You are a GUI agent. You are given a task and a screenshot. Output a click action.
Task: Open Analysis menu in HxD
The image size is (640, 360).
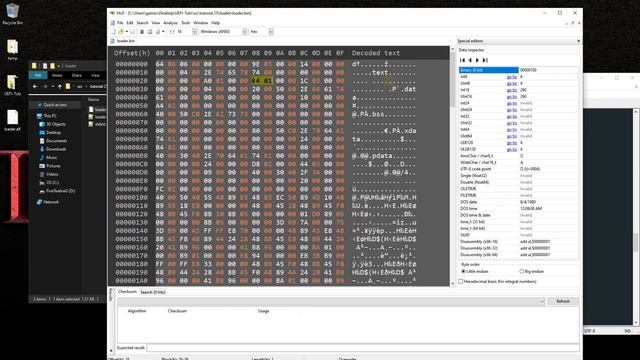click(170, 23)
